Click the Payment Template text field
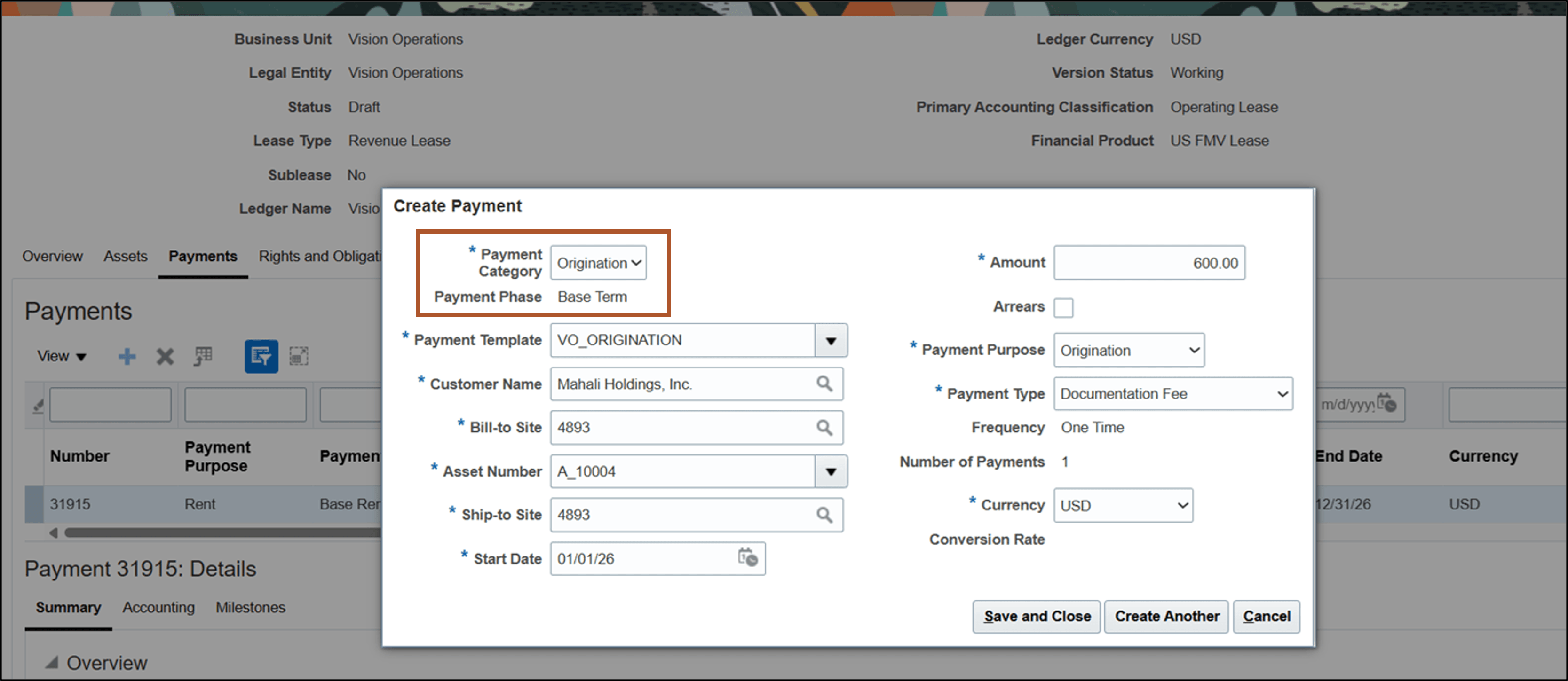Screen dimensions: 1568x681 tap(683, 340)
